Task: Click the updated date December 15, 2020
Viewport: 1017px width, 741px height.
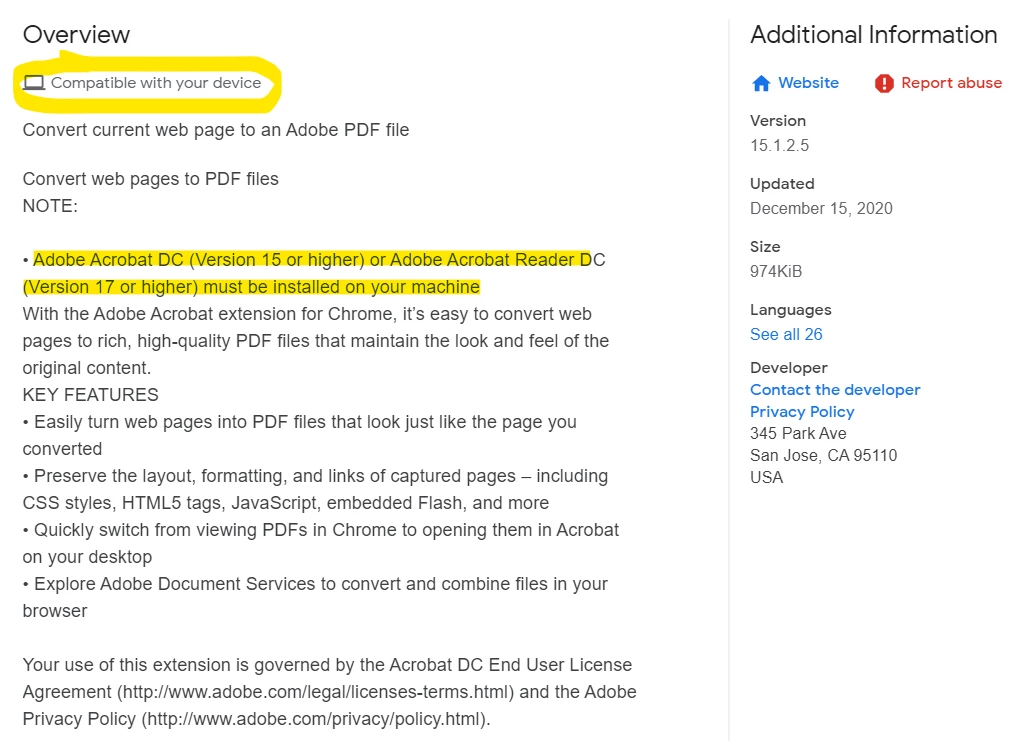Action: click(x=821, y=208)
